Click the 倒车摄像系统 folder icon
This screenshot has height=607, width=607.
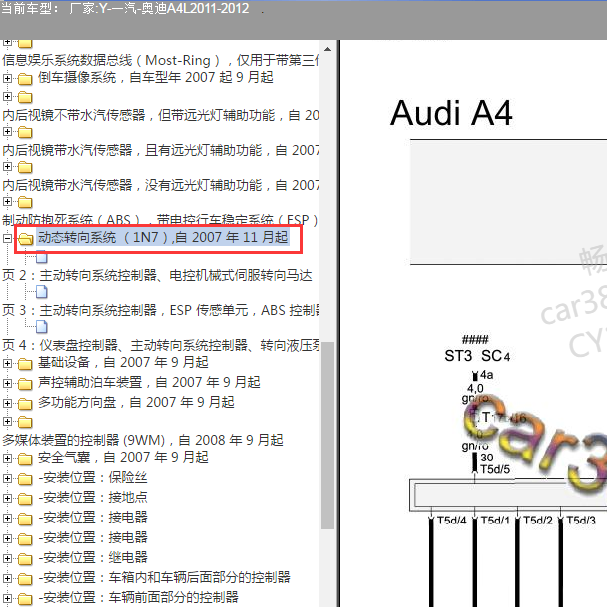(25, 79)
